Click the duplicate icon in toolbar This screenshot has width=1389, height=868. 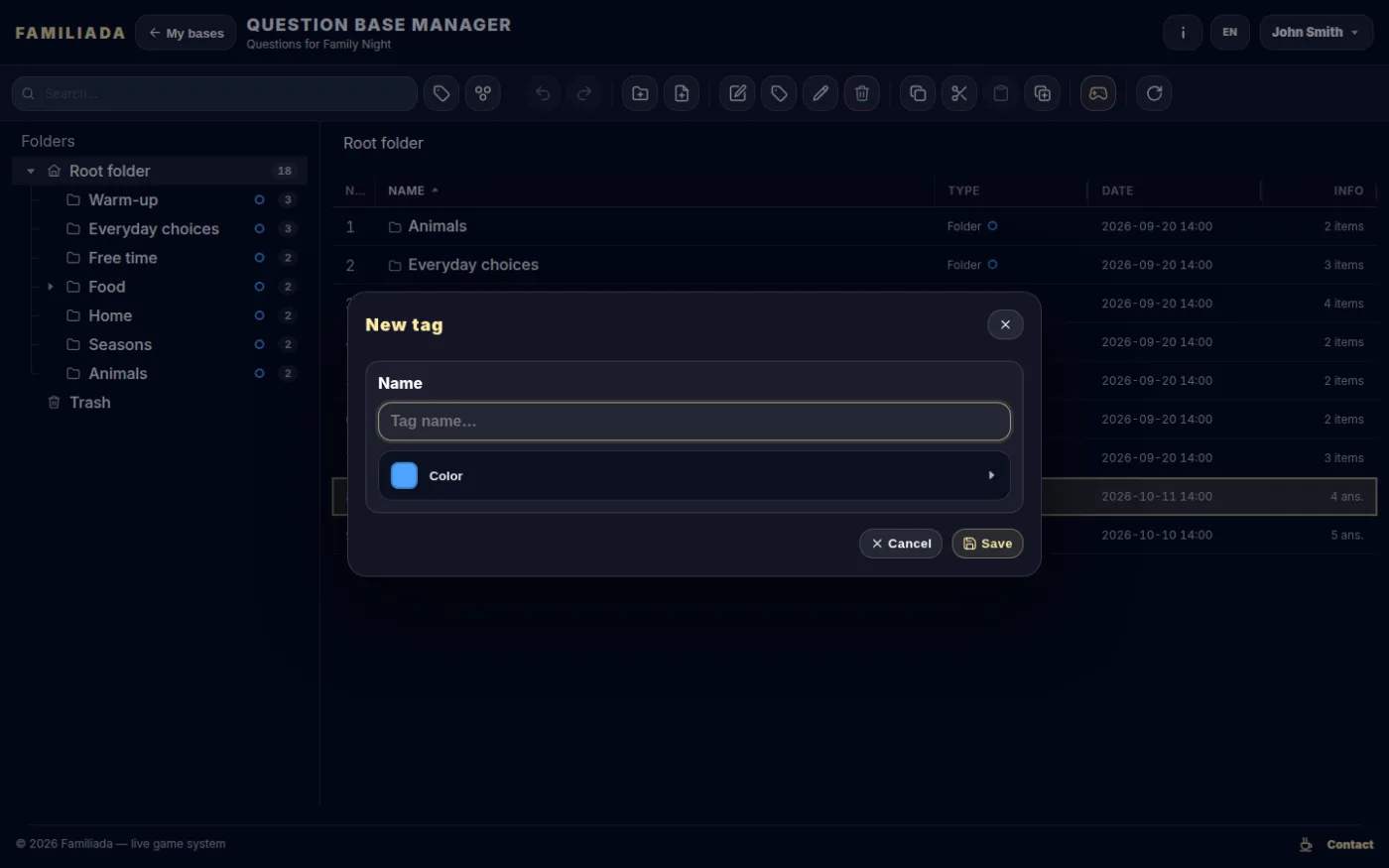point(1043,93)
